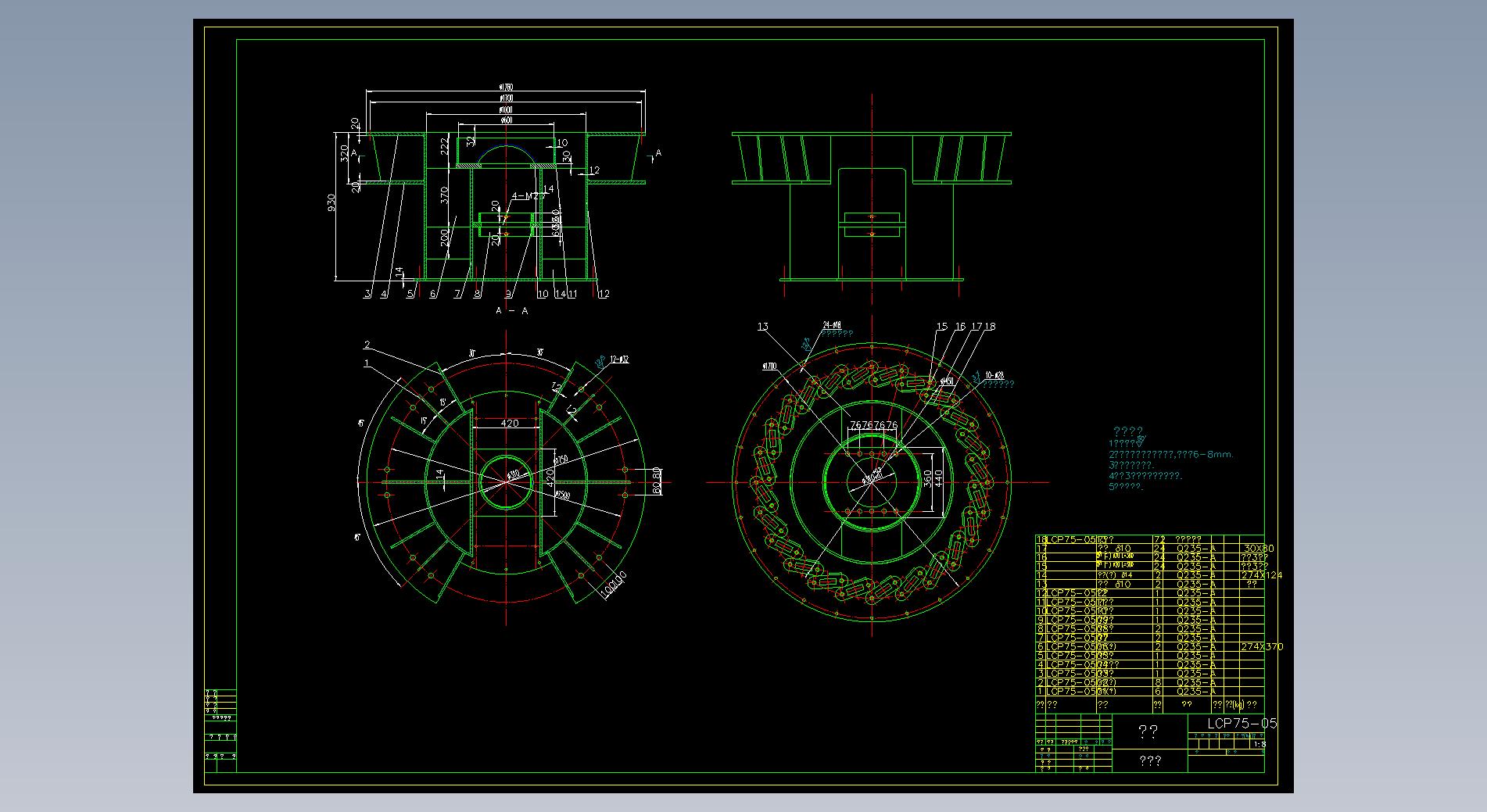Click the 12-ø12 hole callout
The width and height of the screenshot is (1487, 812).
coord(618,359)
